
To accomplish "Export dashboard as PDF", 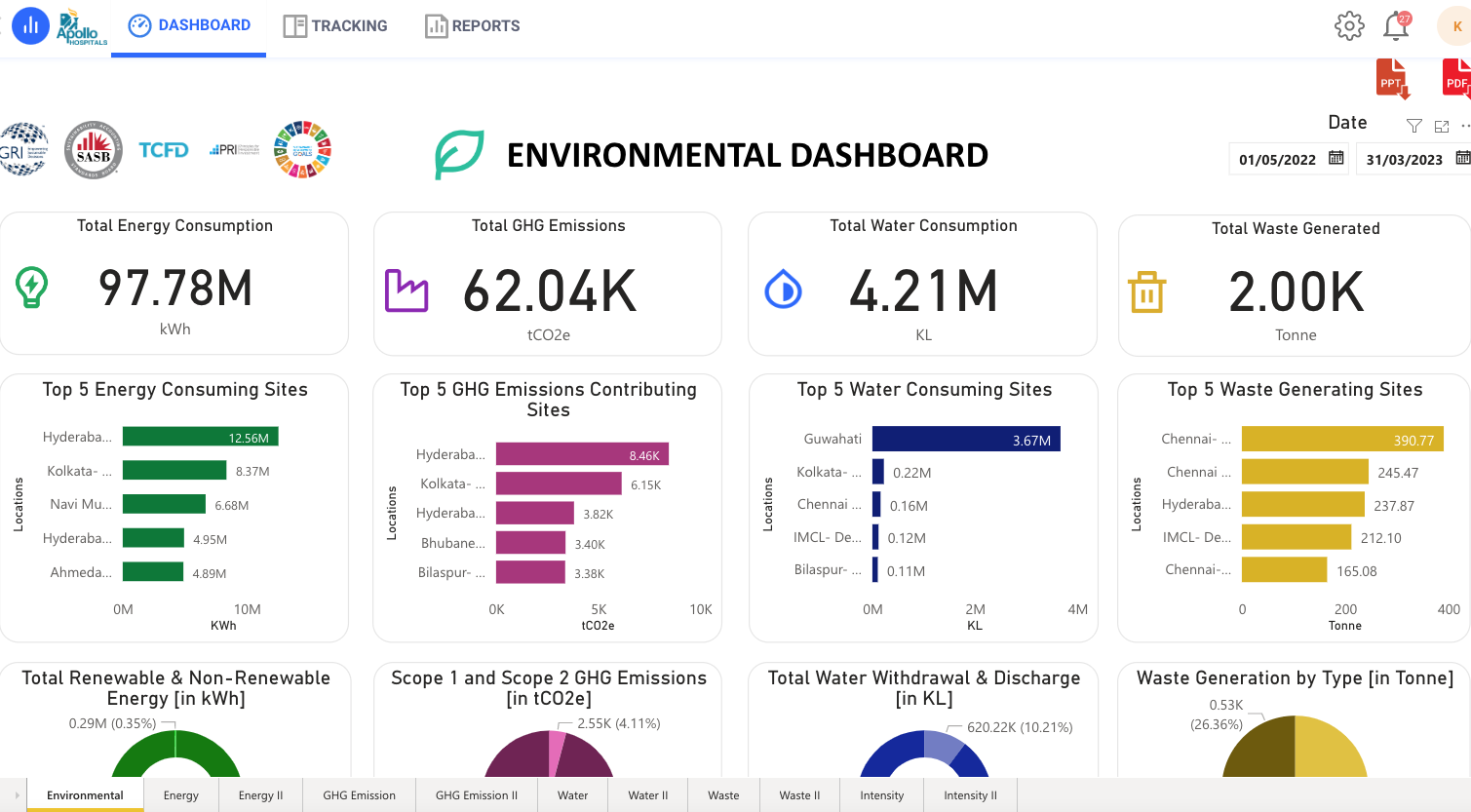I will (1456, 80).
